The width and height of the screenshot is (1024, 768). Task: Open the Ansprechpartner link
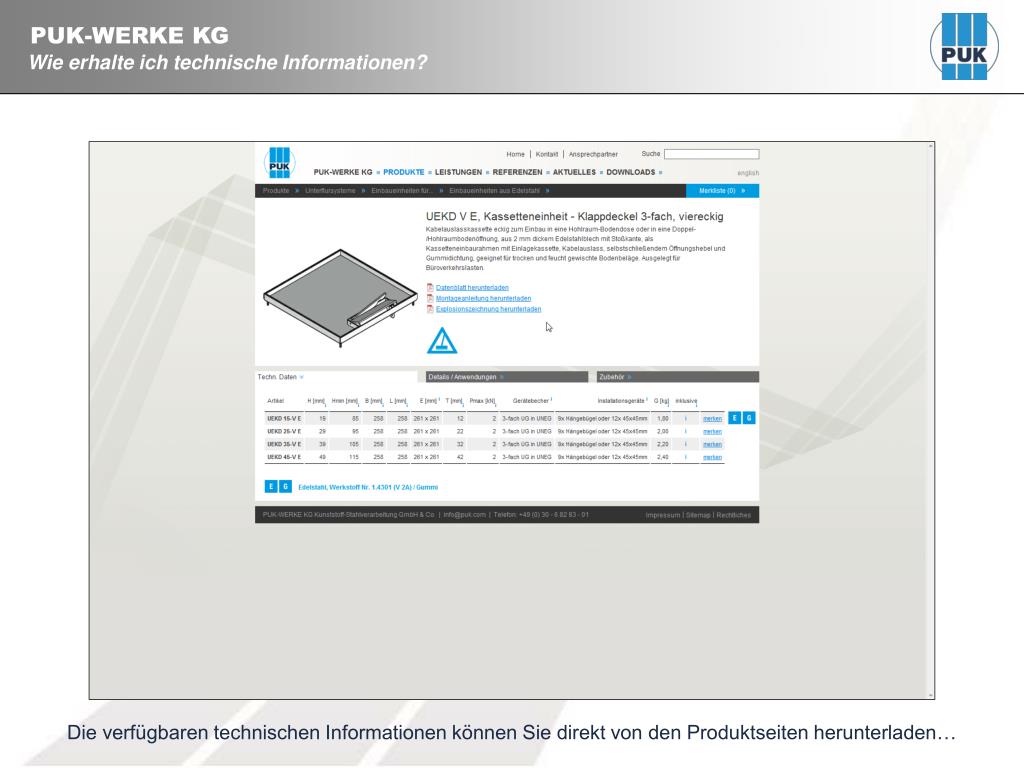point(593,155)
